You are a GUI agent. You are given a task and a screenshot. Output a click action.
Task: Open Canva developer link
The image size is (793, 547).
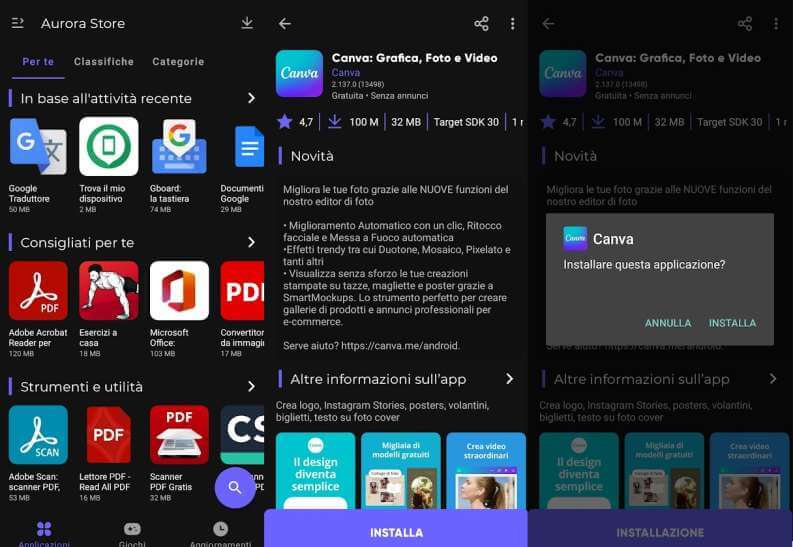pyautogui.click(x=346, y=73)
